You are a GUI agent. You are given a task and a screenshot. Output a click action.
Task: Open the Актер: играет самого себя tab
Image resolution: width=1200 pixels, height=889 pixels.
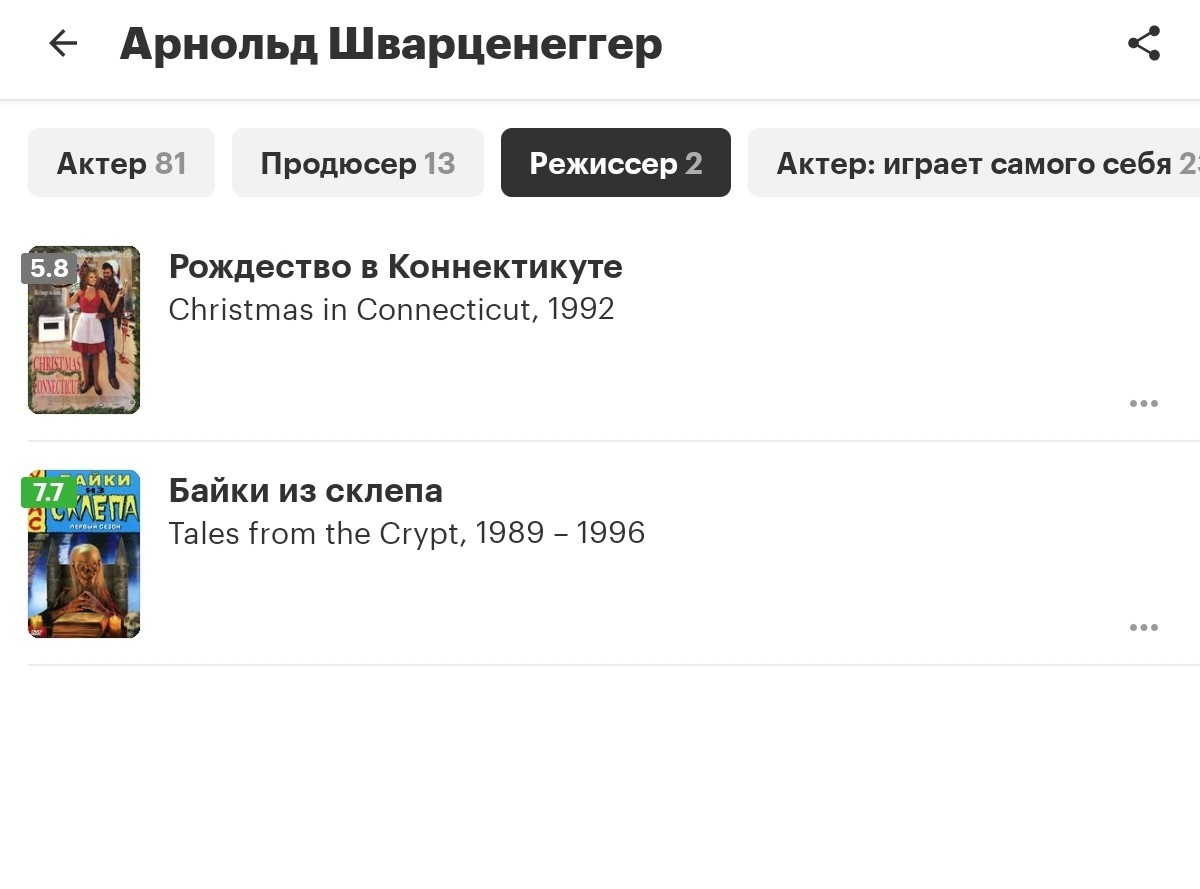(974, 163)
